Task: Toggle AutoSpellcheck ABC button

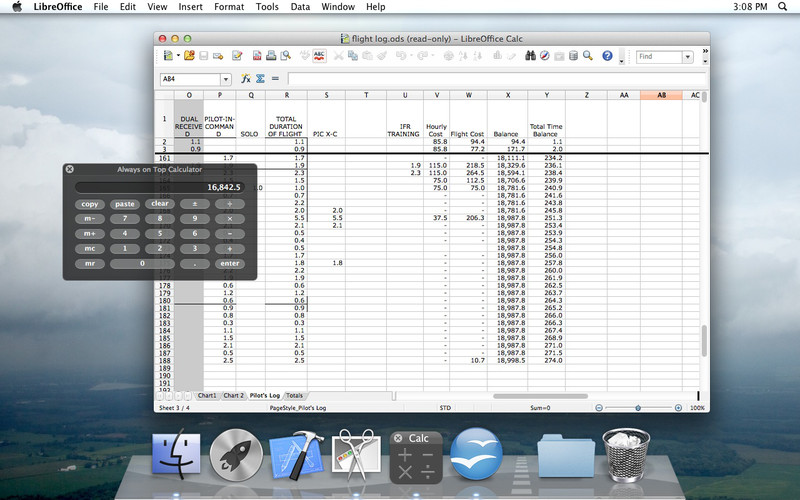Action: pos(319,56)
